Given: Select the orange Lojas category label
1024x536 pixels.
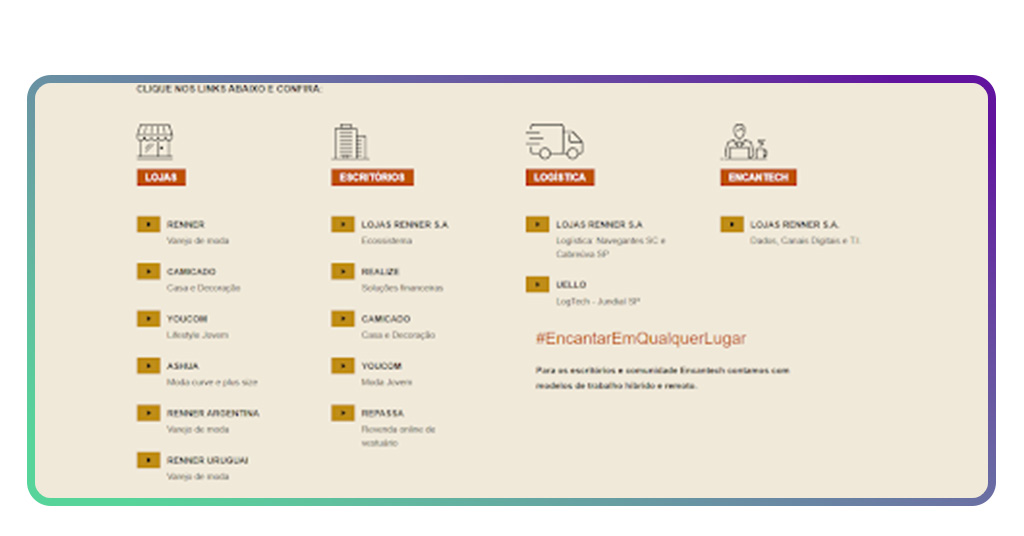Looking at the screenshot, I should pyautogui.click(x=161, y=177).
